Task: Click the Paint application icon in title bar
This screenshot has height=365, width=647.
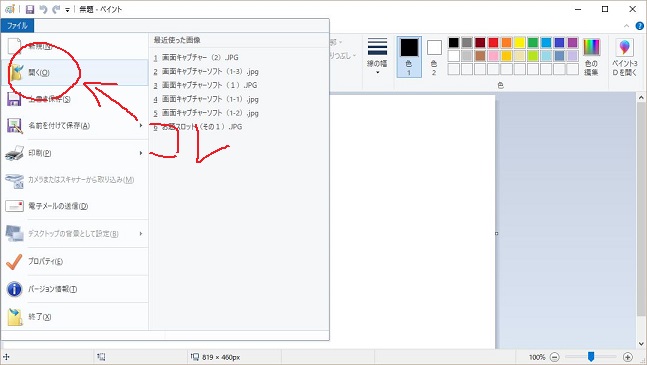Action: 10,9
